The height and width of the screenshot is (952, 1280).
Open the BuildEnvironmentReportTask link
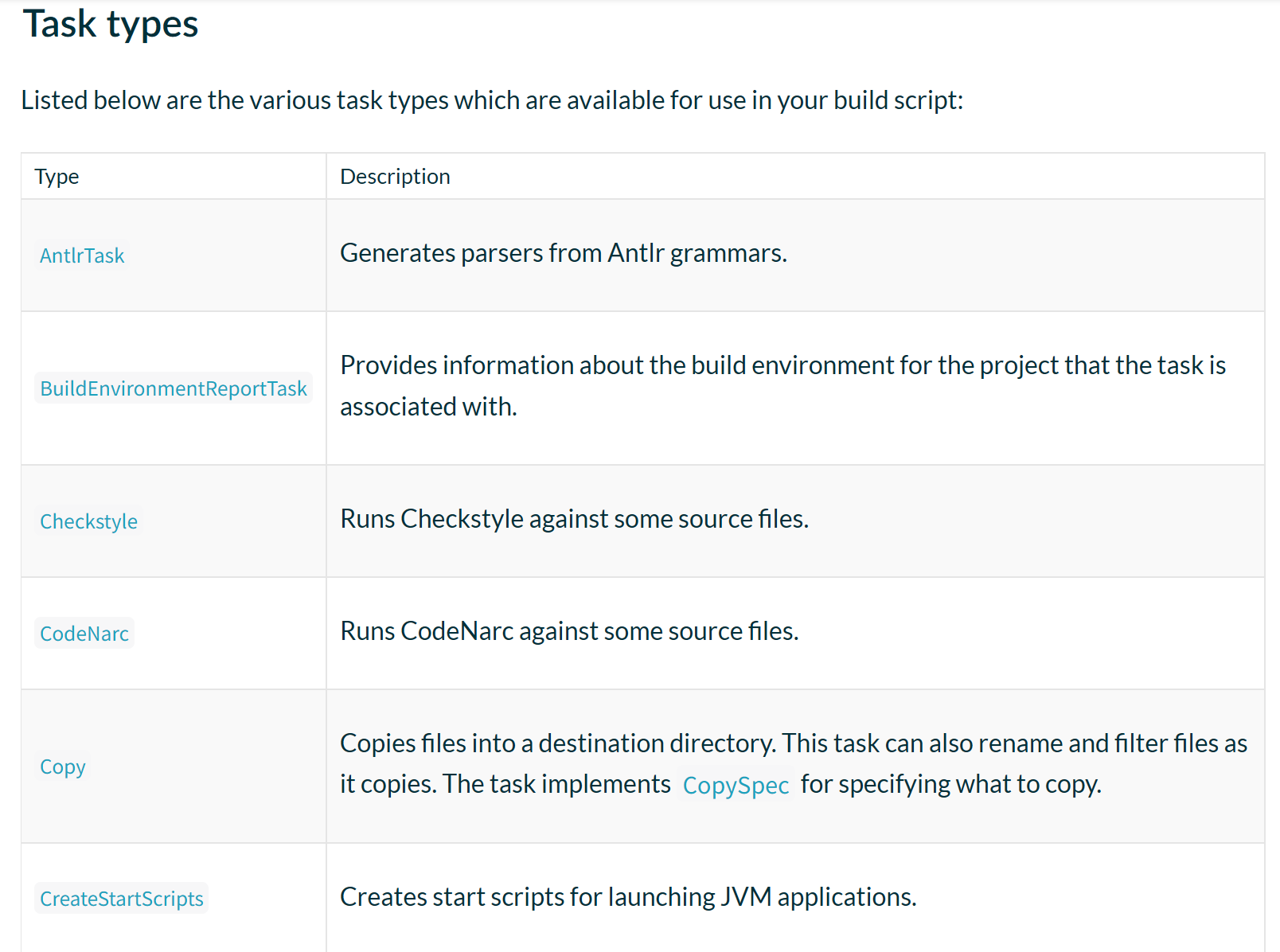click(174, 388)
